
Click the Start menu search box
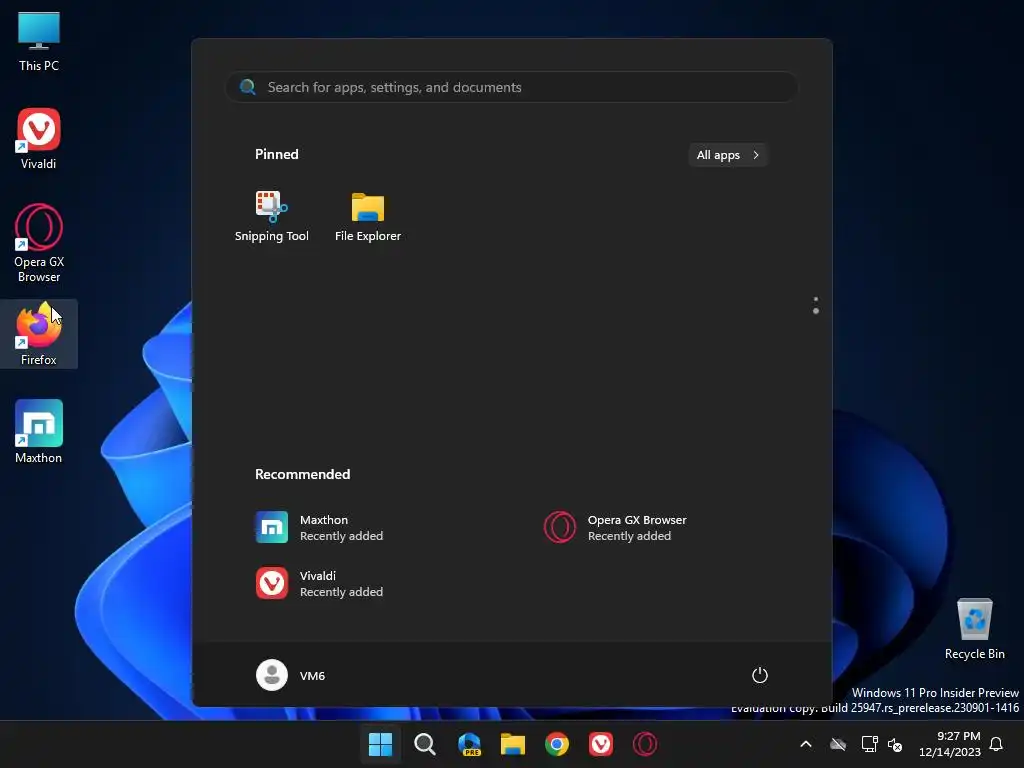(512, 87)
